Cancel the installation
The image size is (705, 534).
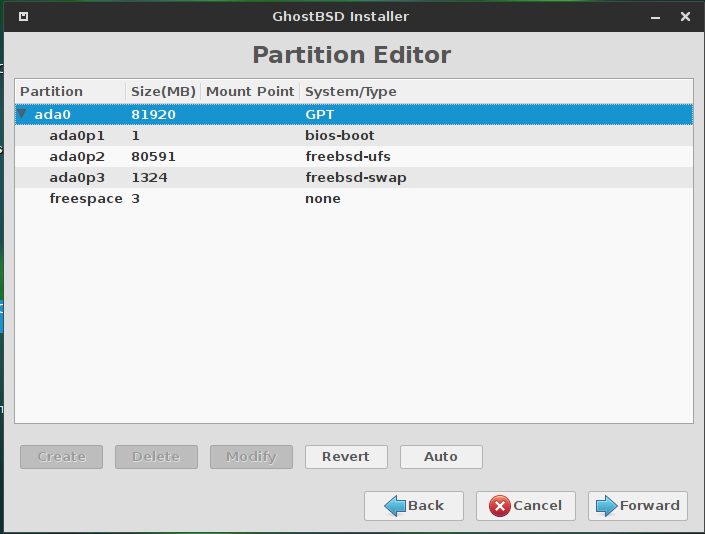pos(526,506)
